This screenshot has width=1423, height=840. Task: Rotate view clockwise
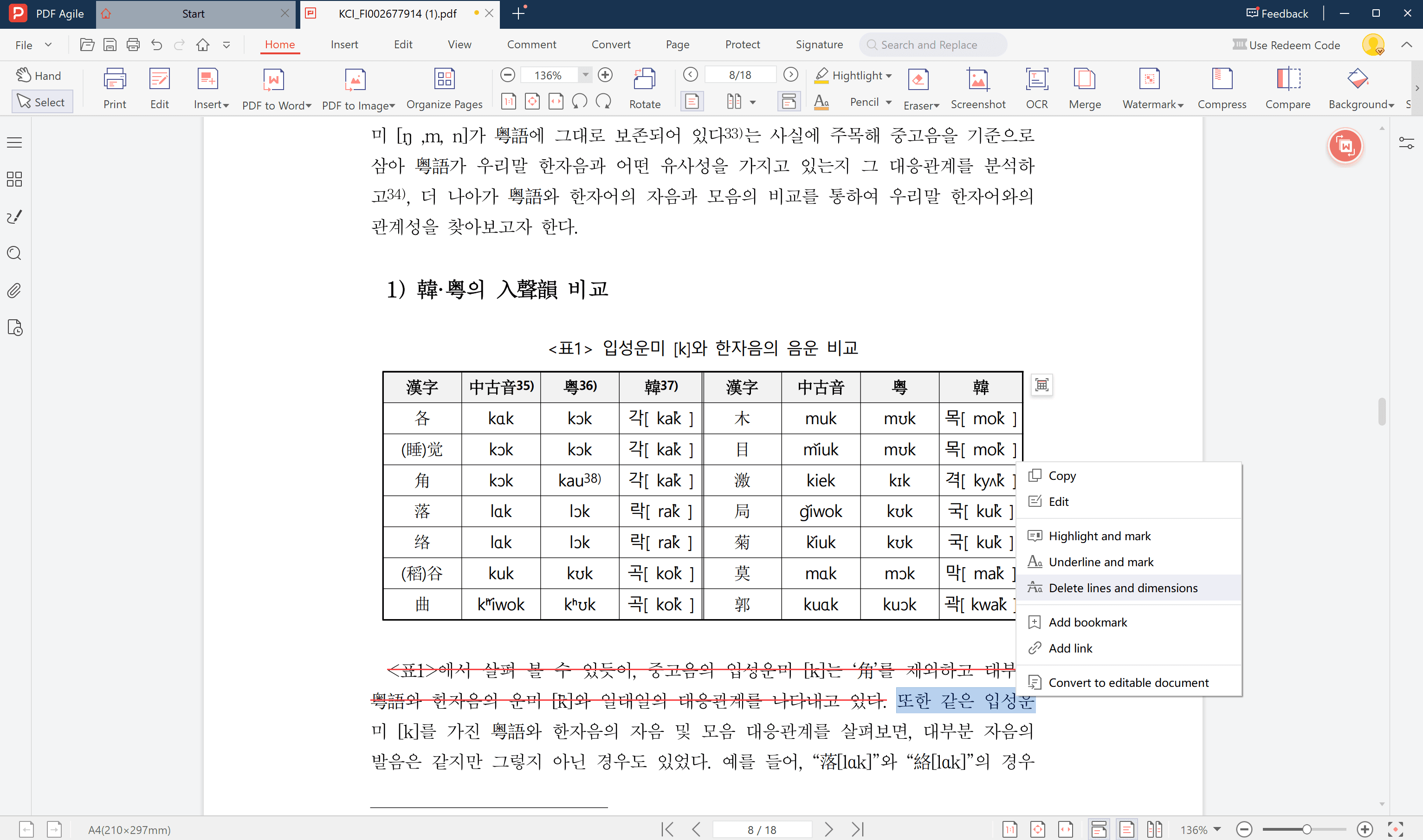(603, 101)
